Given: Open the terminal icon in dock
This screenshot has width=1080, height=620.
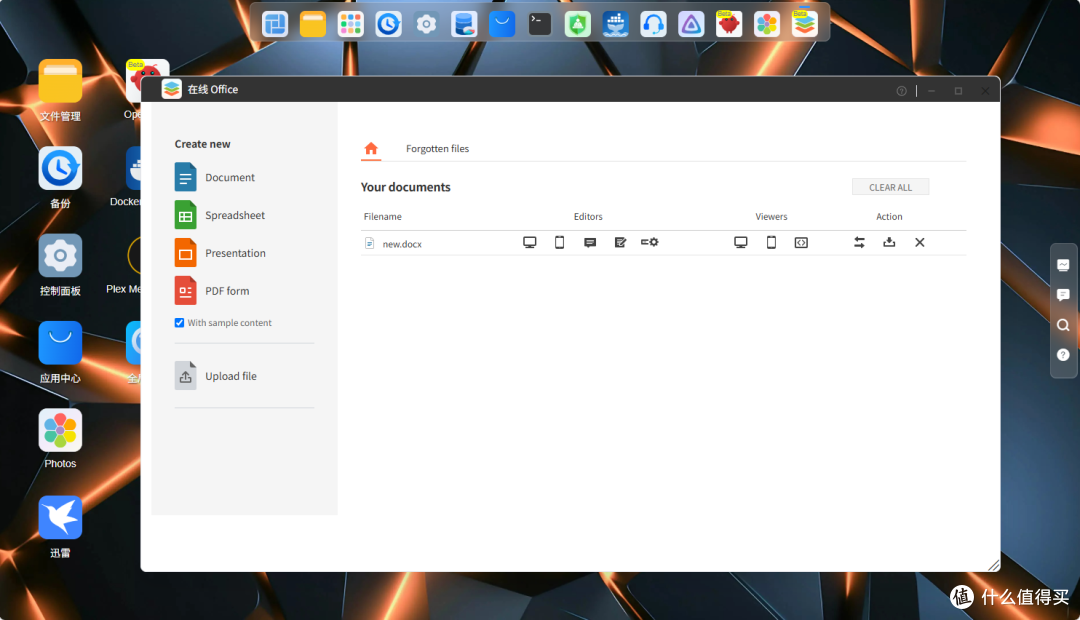Looking at the screenshot, I should (x=540, y=24).
